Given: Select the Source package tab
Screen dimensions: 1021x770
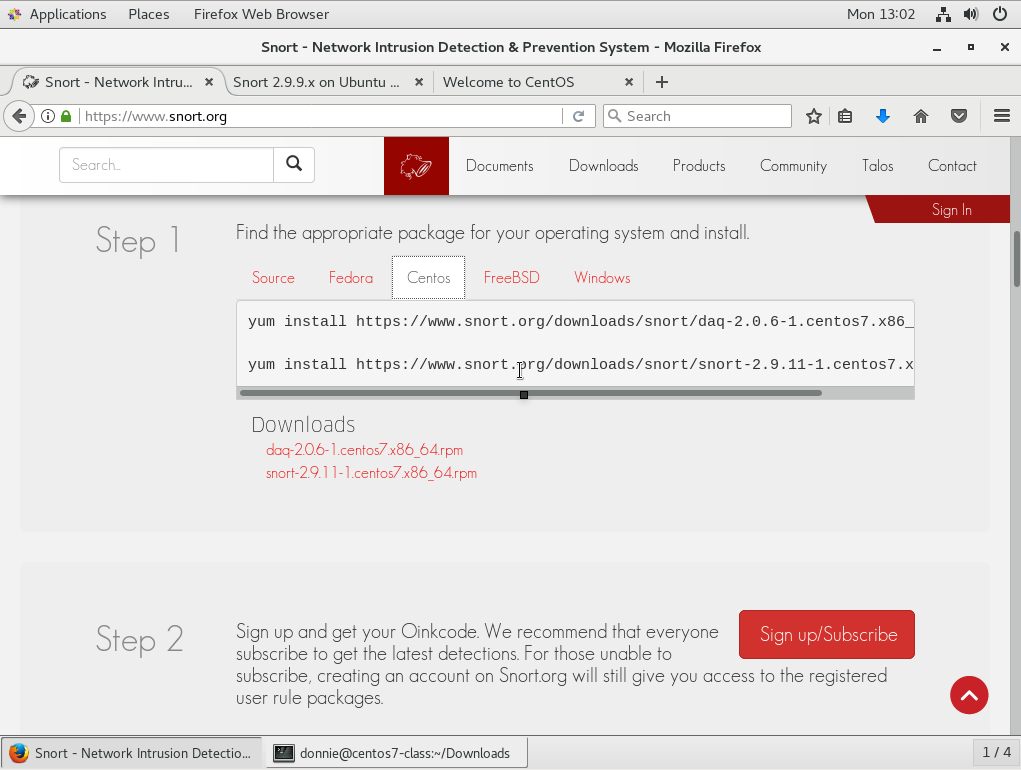Looking at the screenshot, I should tap(273, 278).
